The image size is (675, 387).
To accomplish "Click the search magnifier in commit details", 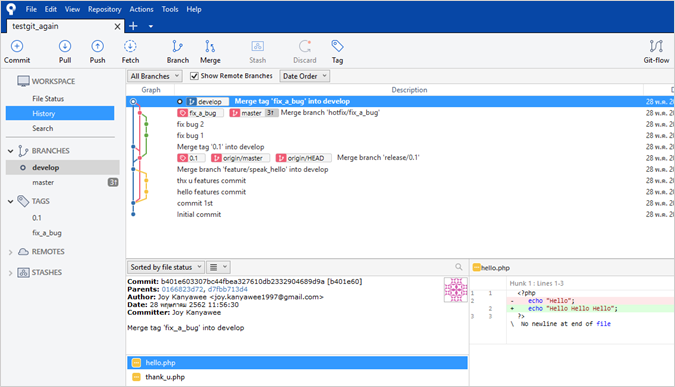I will 459,267.
